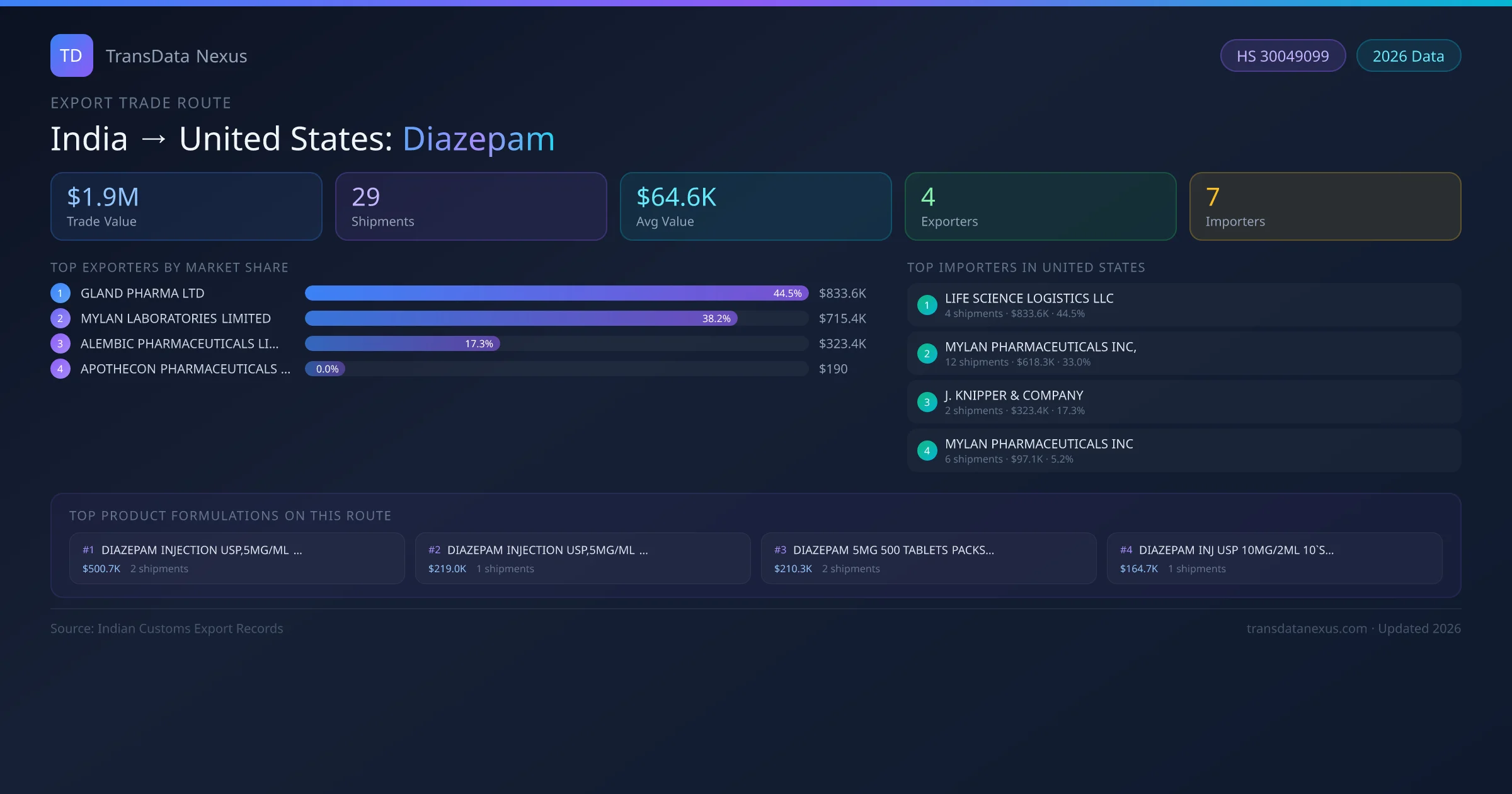
Task: Switch to the TOP IMPORTERS IN UNITED STATES section
Action: pyautogui.click(x=1026, y=267)
